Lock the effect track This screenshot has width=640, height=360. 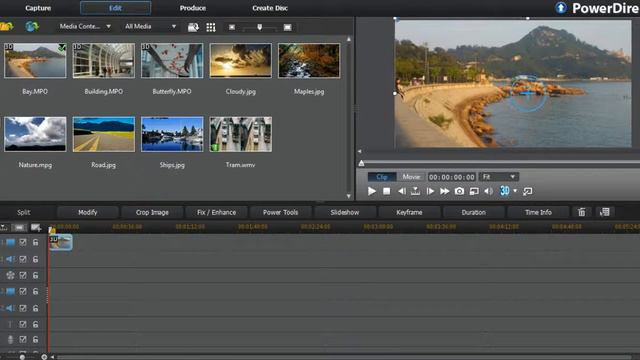coord(36,275)
